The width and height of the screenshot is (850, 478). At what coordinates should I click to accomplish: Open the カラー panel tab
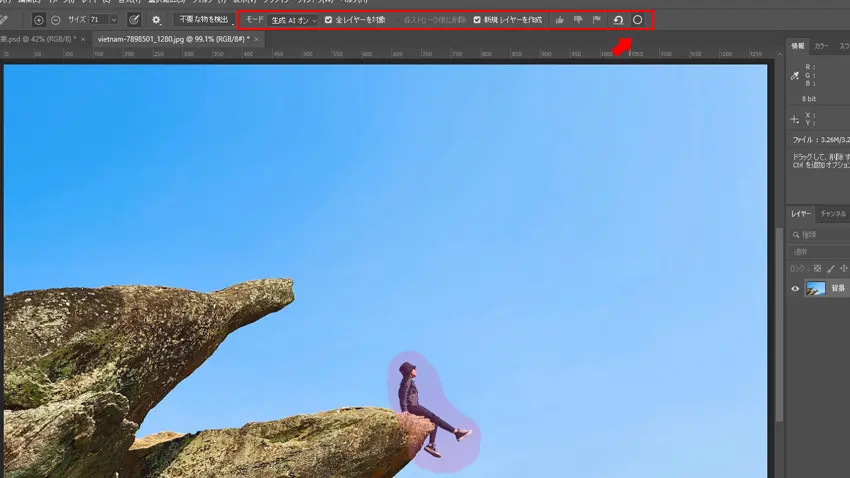pos(821,46)
